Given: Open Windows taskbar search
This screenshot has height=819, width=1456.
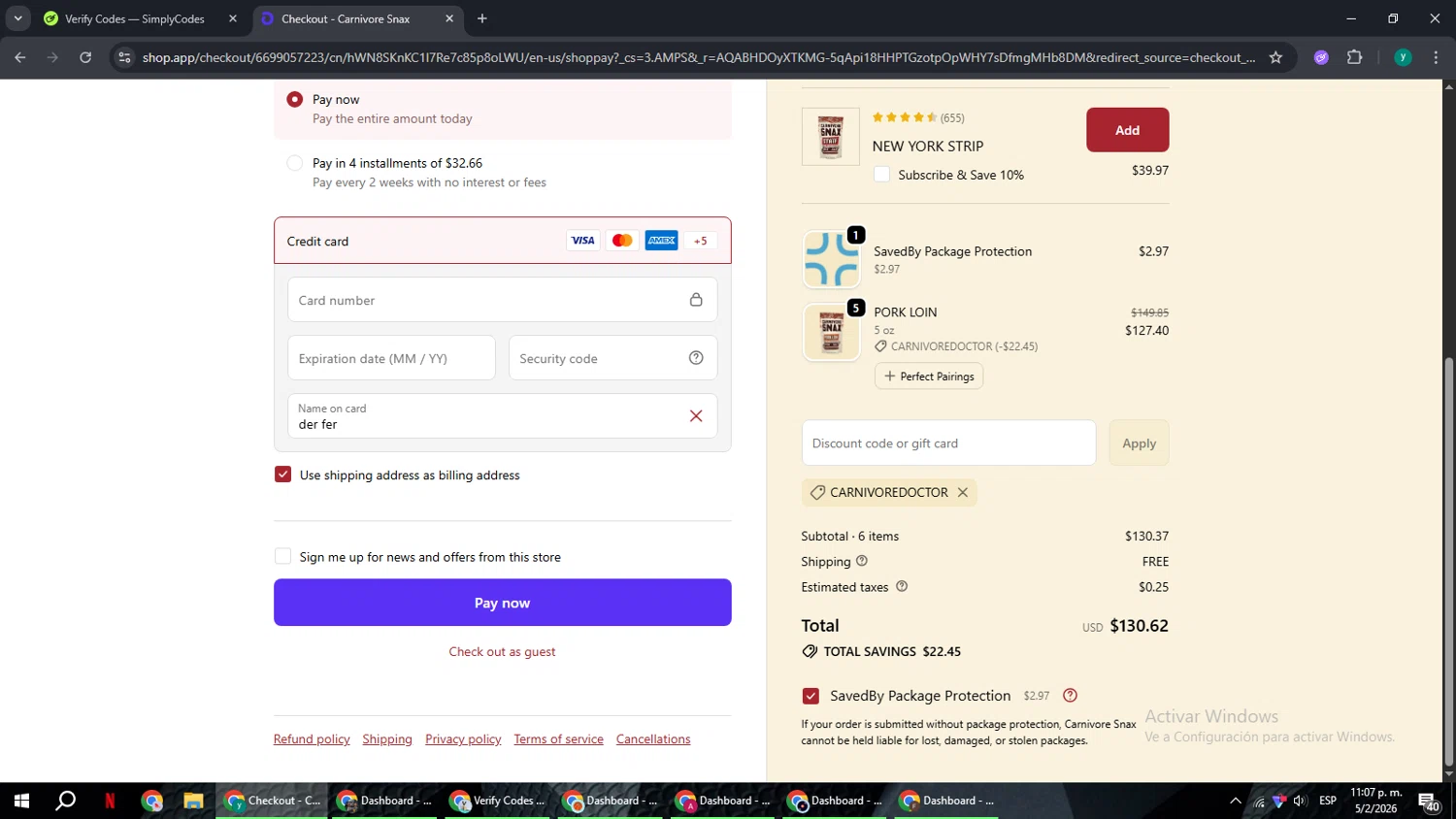Looking at the screenshot, I should click(x=65, y=801).
